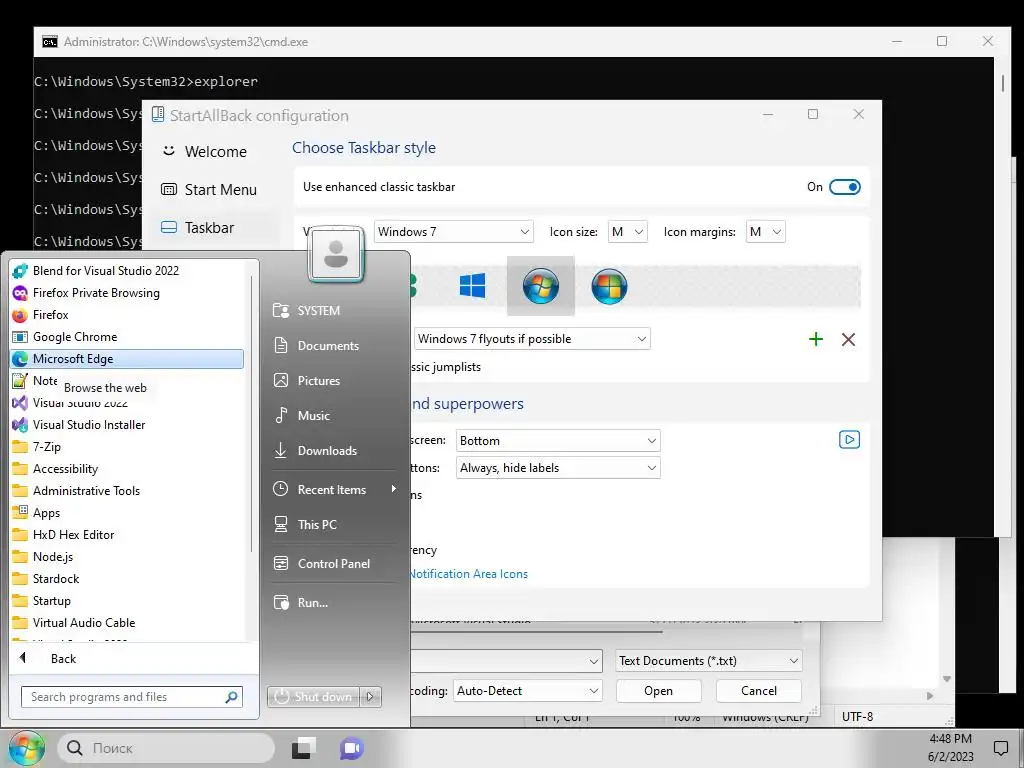Open Task View from the taskbar
1024x768 pixels.
tap(304, 748)
